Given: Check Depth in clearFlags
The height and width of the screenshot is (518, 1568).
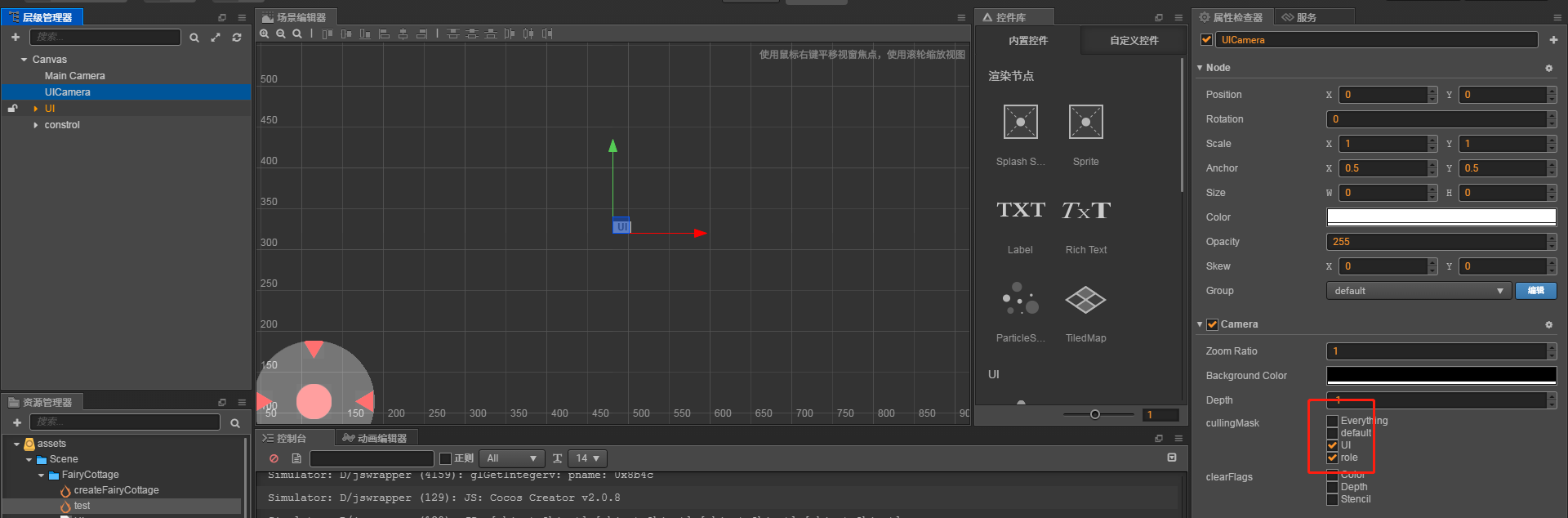Looking at the screenshot, I should point(1332,487).
